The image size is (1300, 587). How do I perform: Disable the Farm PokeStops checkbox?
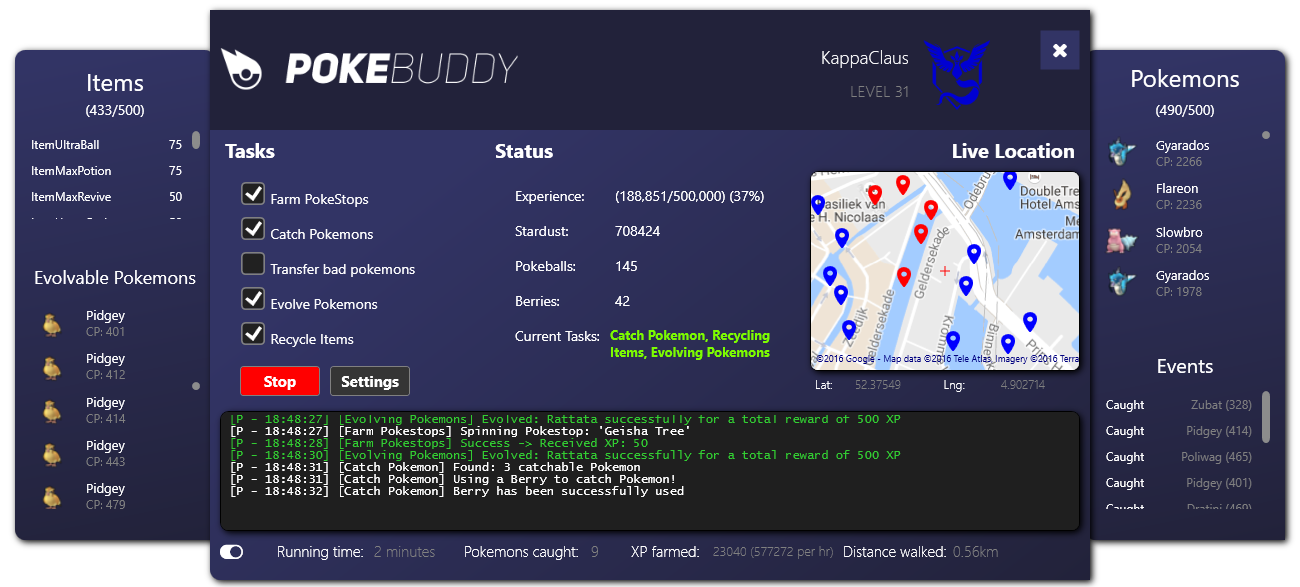pyautogui.click(x=253, y=194)
